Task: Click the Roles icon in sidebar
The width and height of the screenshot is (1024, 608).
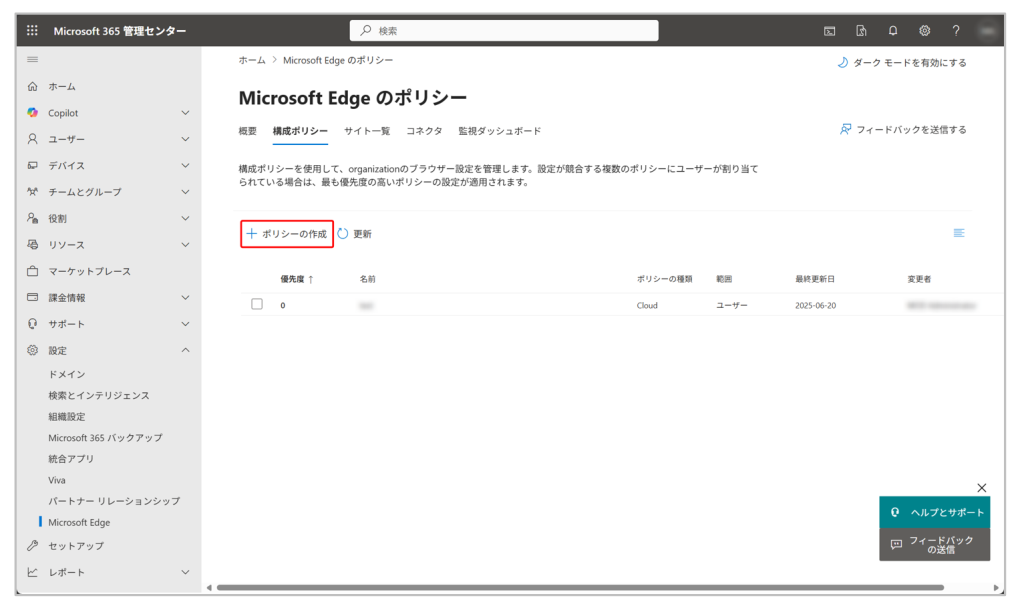Action: coord(33,218)
